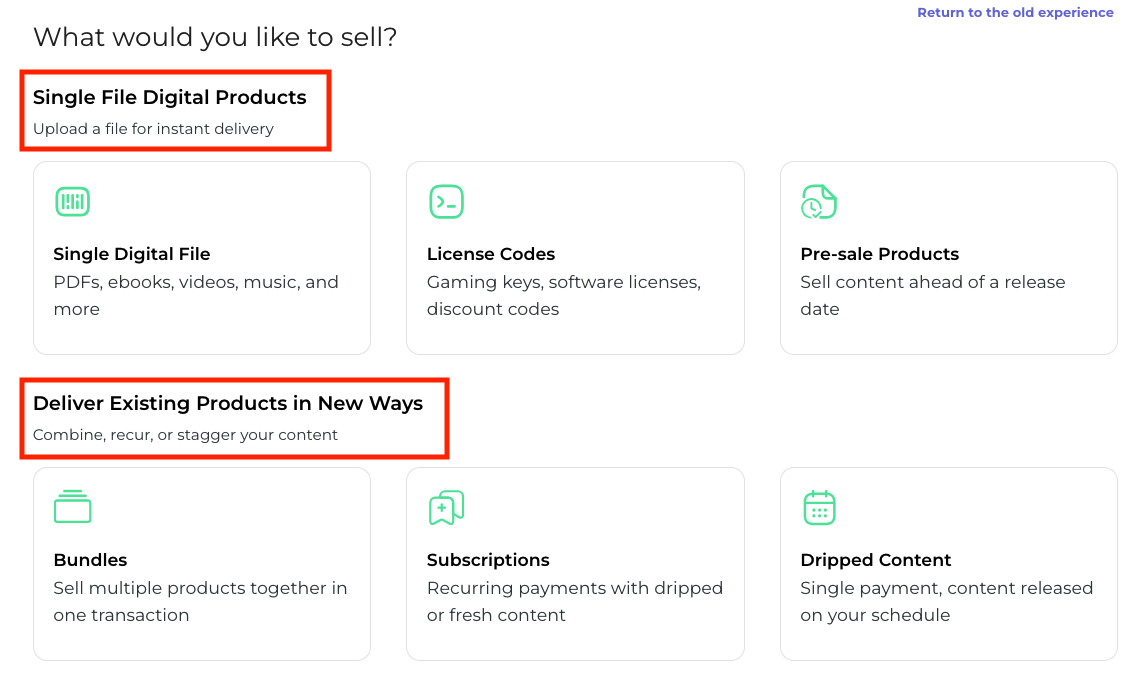Click the Bundles stacked folder icon
Viewport: 1139px width, 691px height.
72,507
